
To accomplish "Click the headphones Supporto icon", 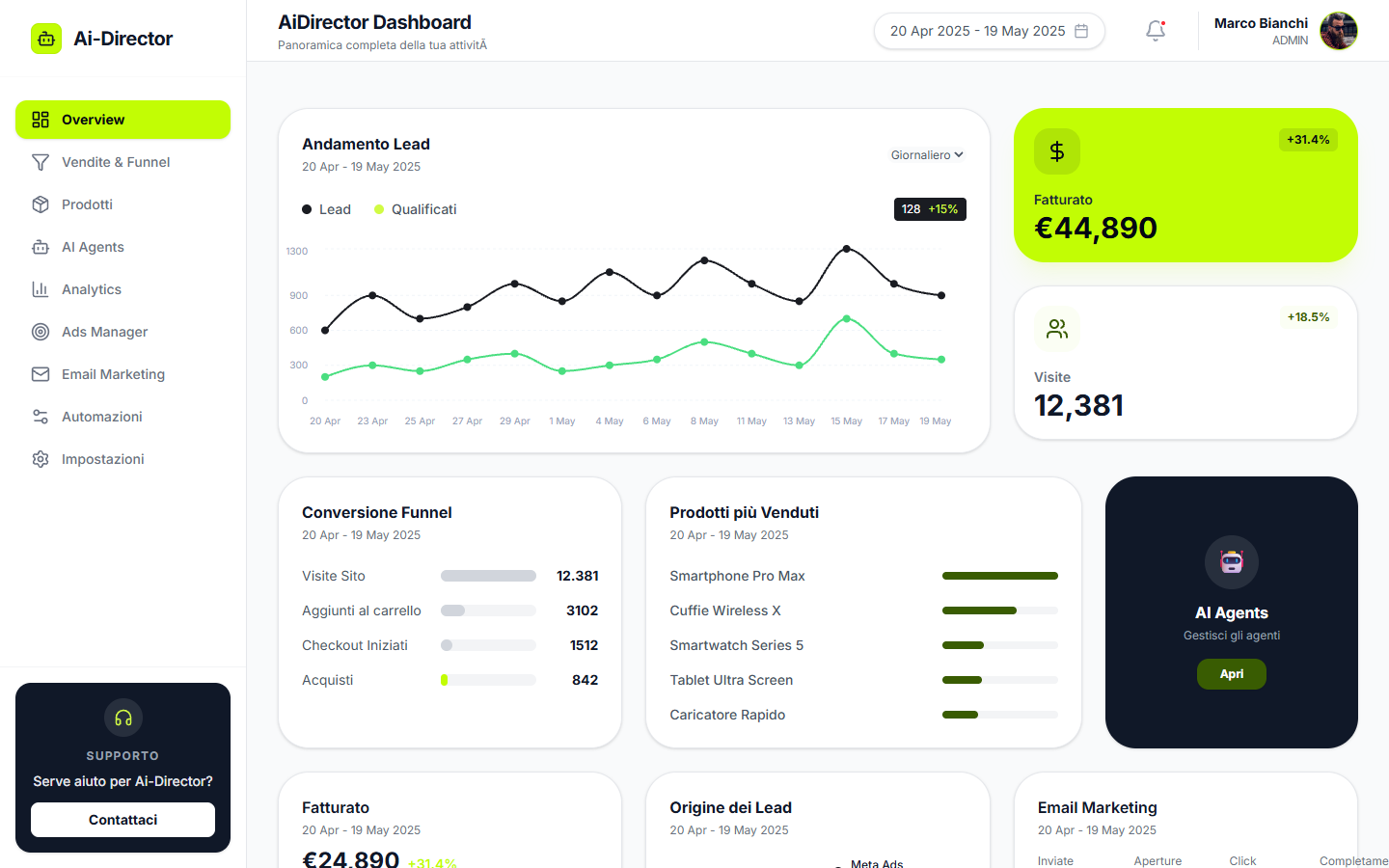I will [x=123, y=718].
